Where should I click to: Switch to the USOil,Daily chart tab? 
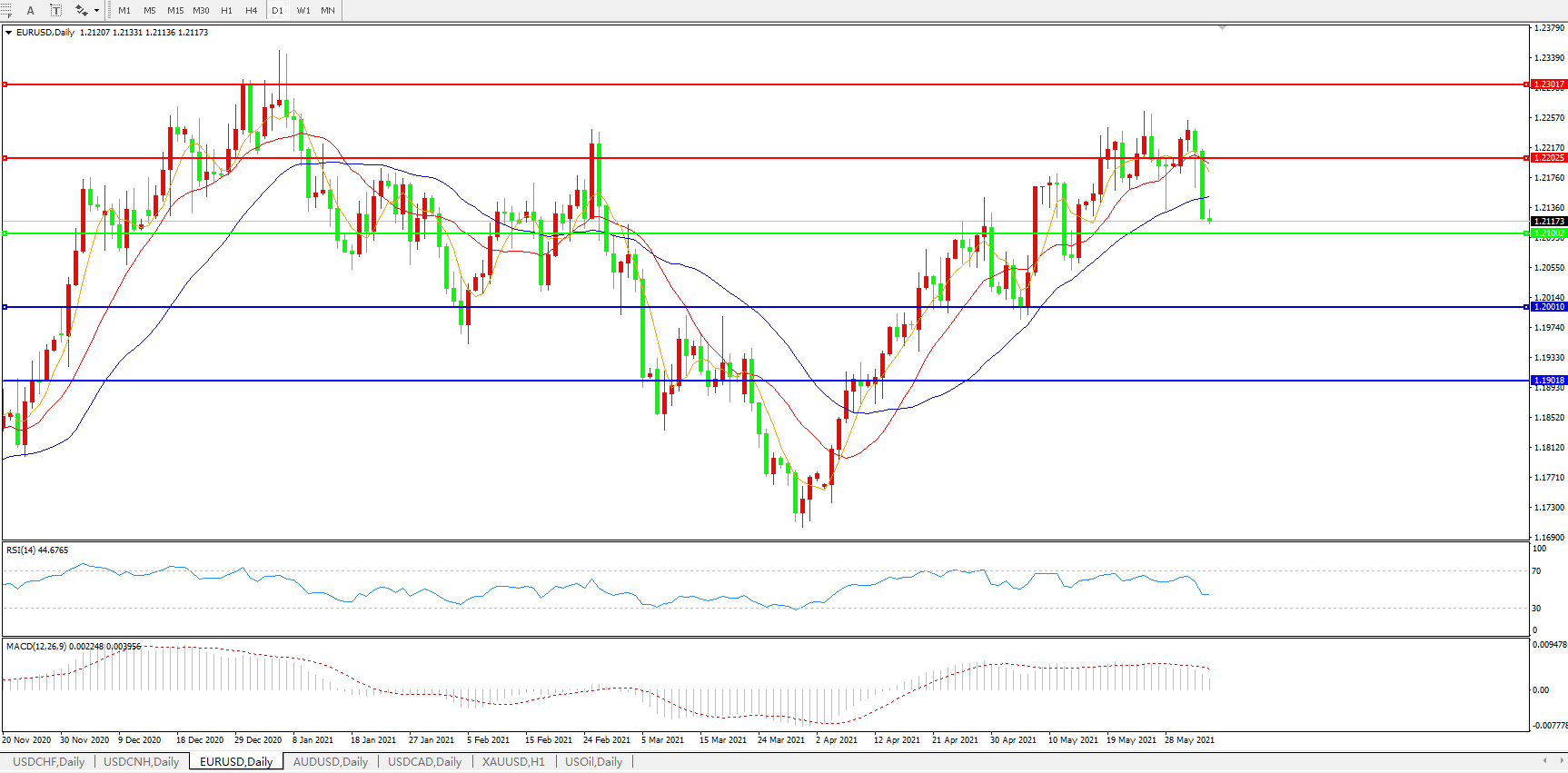click(593, 762)
